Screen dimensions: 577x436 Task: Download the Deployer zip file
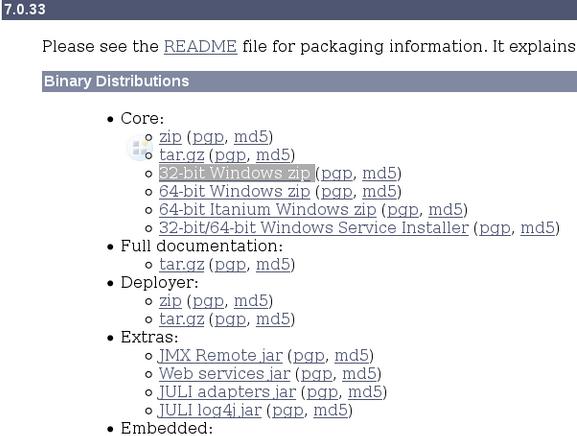[x=170, y=301]
